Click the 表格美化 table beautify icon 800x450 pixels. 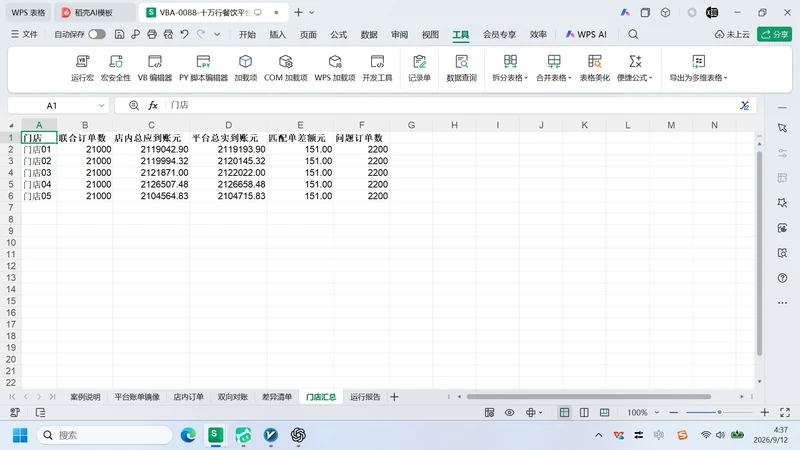click(x=594, y=68)
